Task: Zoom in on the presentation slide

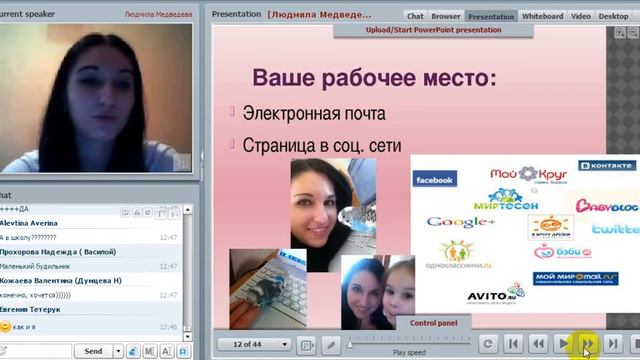Action: click(x=620, y=33)
